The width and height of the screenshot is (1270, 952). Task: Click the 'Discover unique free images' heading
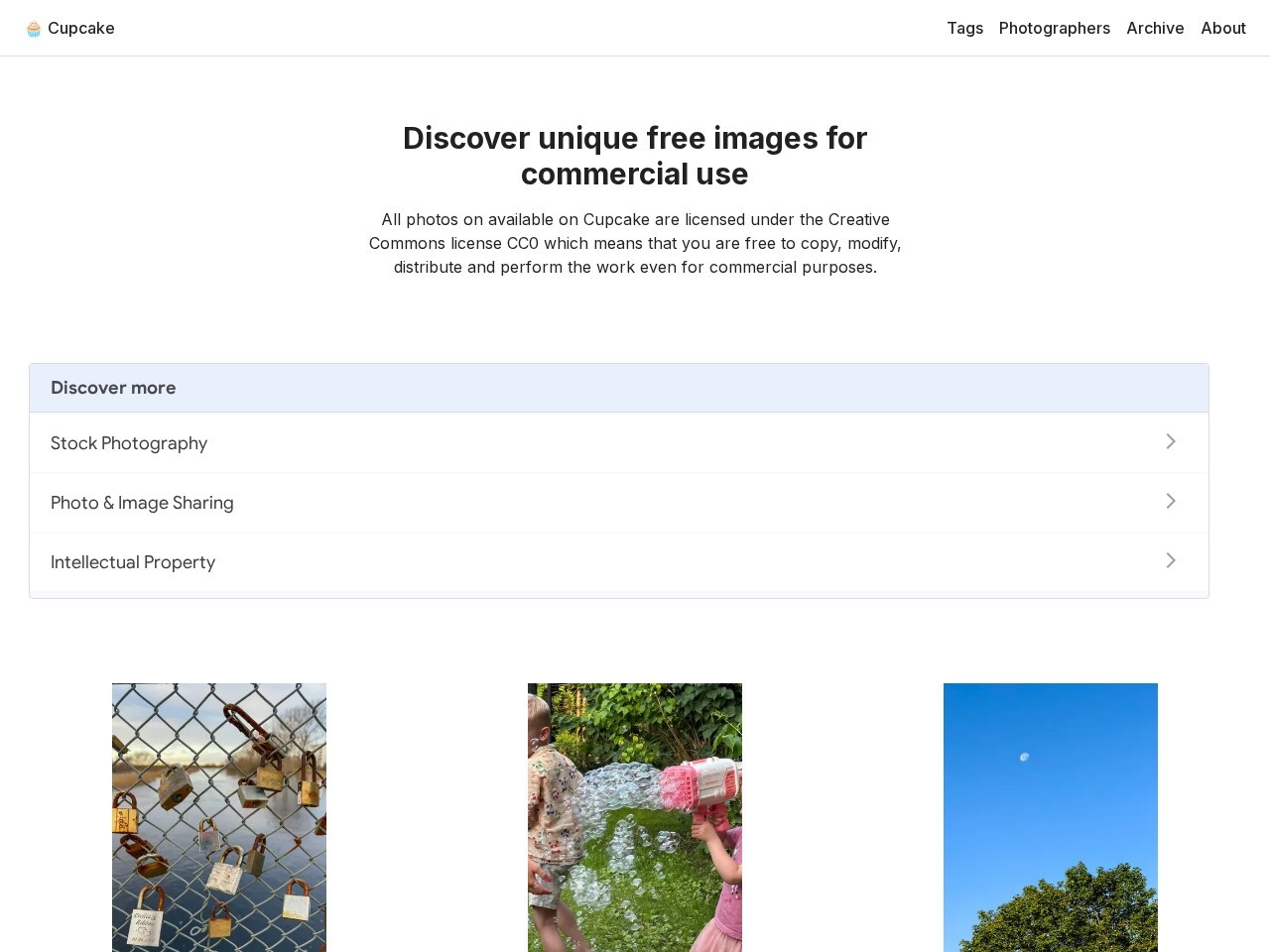coord(635,156)
